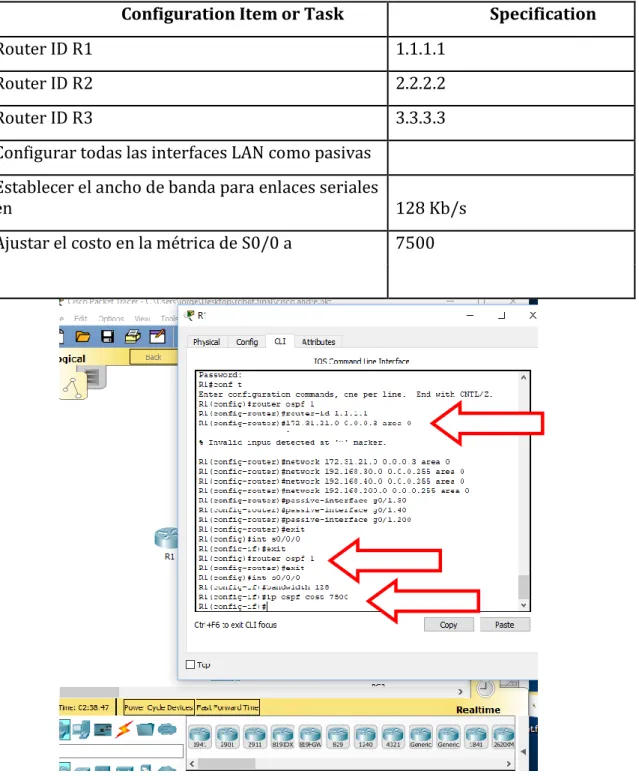The height and width of the screenshot is (780, 639).
Task: Open the Activity Wizard notepad icon
Action: tap(158, 337)
